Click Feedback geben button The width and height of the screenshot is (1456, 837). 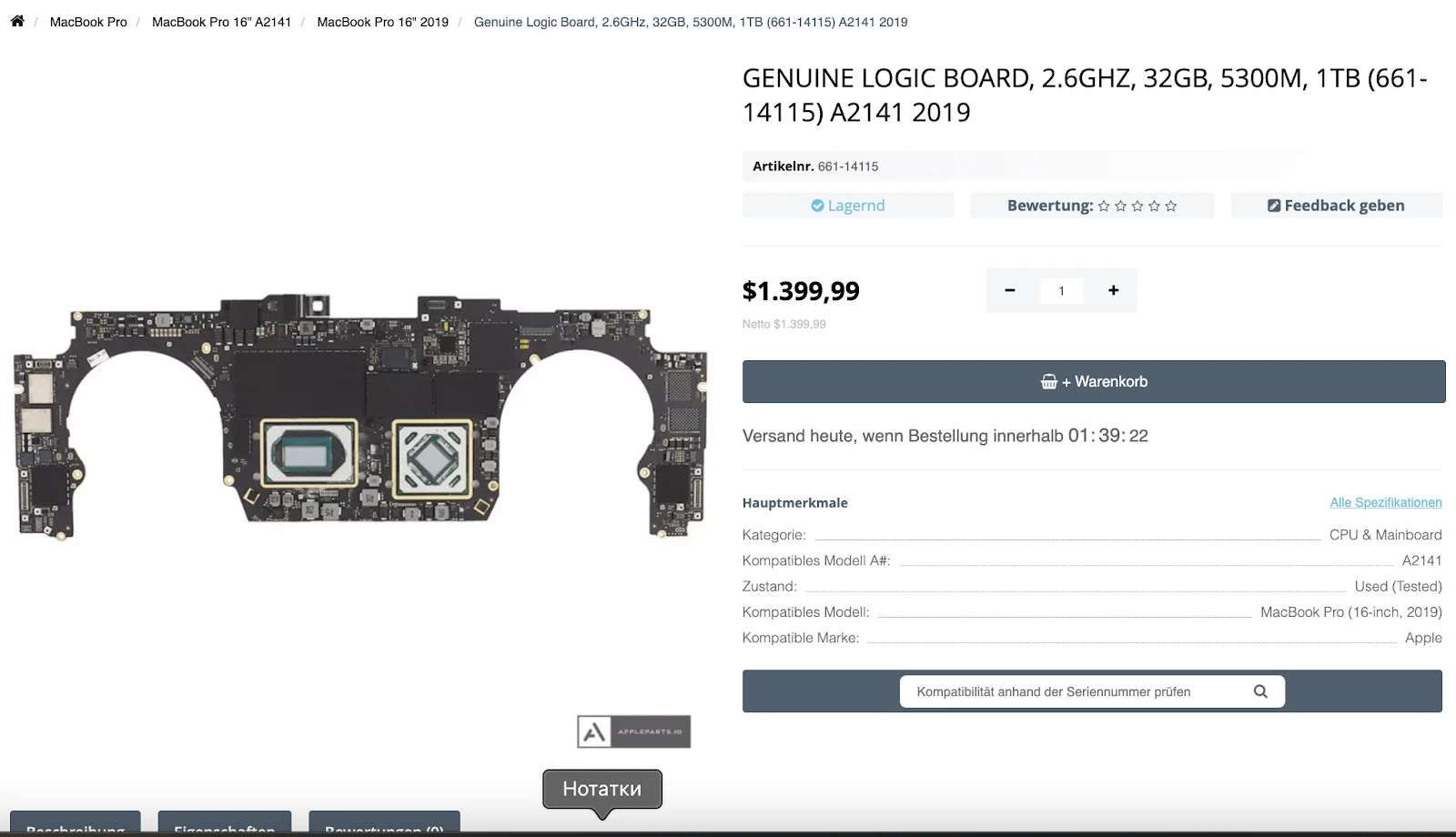(x=1336, y=206)
